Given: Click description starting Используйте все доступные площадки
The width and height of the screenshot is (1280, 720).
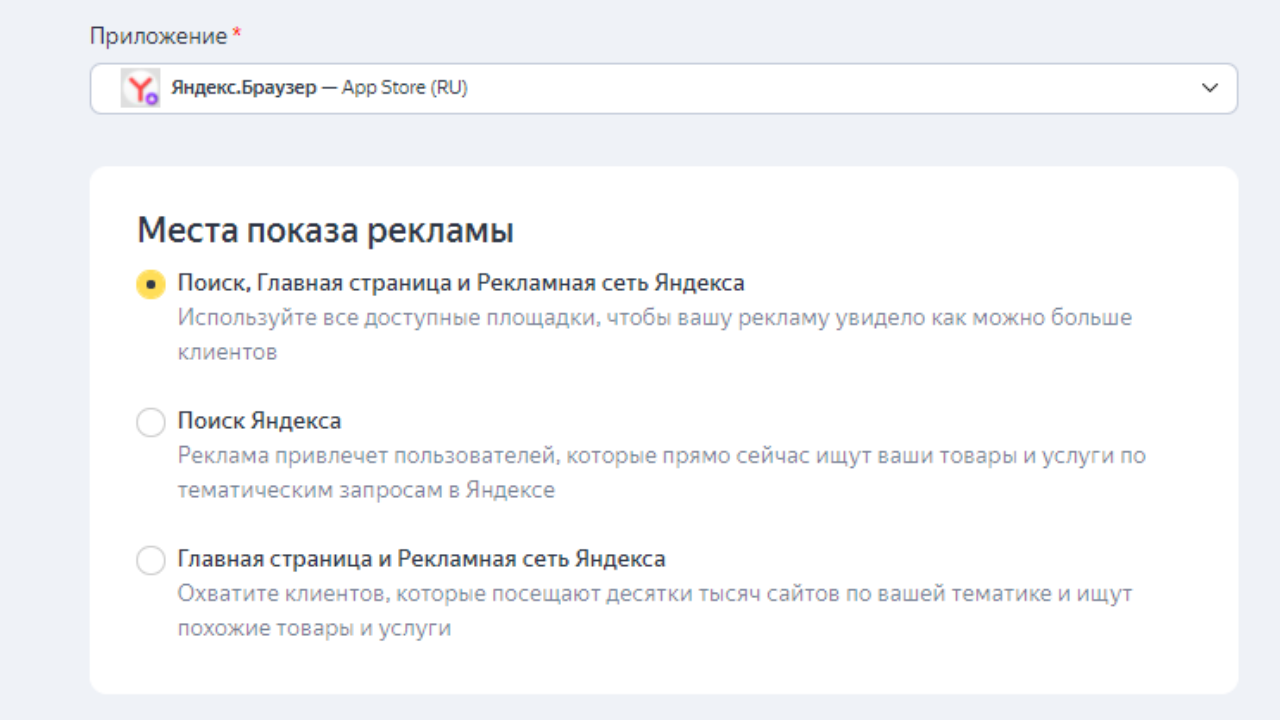Looking at the screenshot, I should tap(655, 335).
